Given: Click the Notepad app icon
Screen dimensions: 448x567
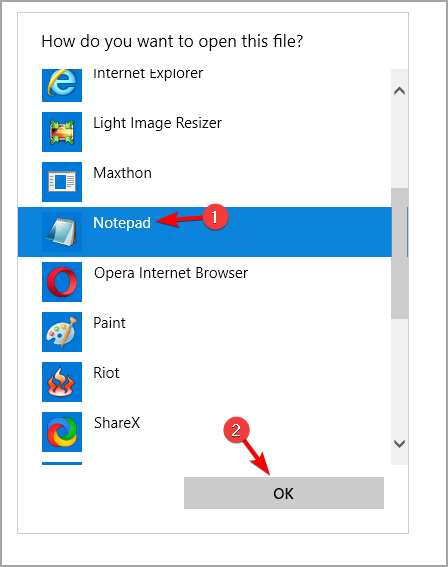Looking at the screenshot, I should coord(62,232).
